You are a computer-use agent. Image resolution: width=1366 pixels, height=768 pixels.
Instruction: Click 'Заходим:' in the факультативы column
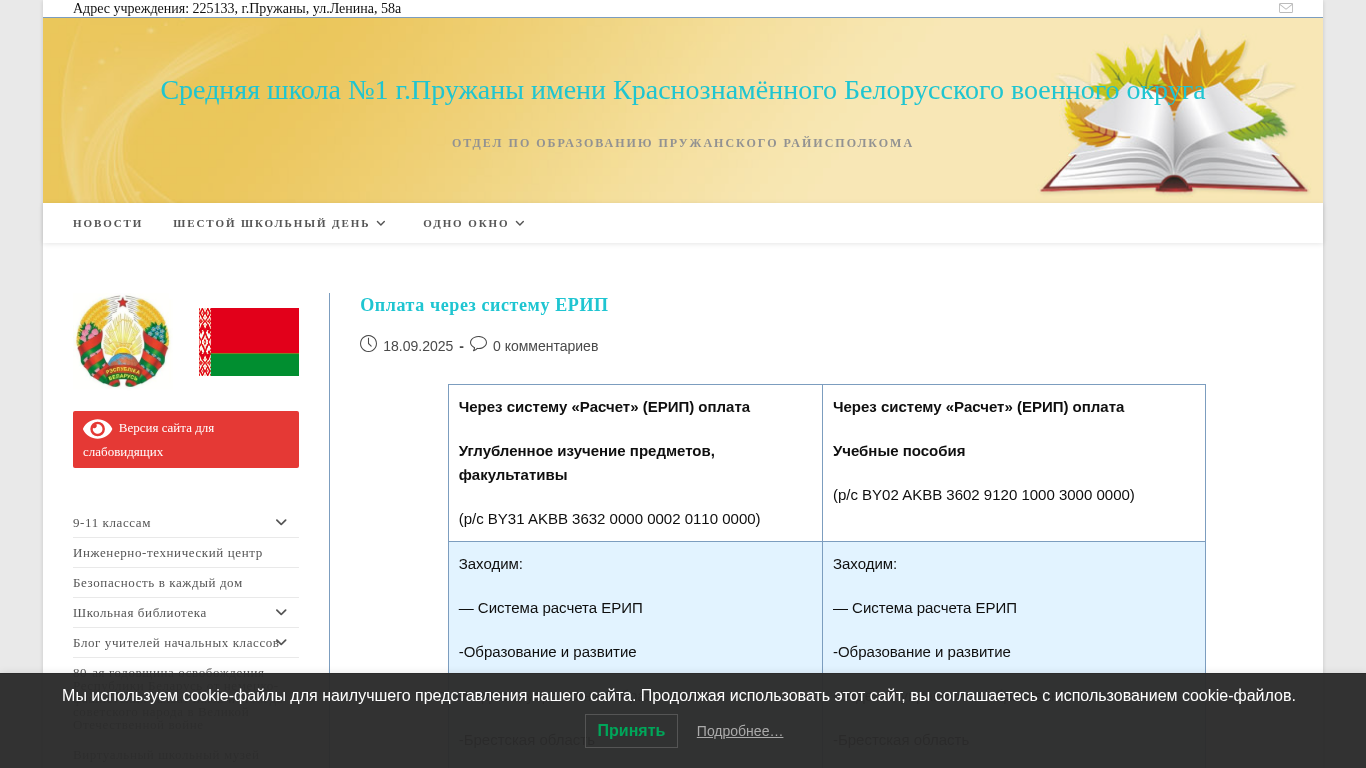pyautogui.click(x=491, y=564)
